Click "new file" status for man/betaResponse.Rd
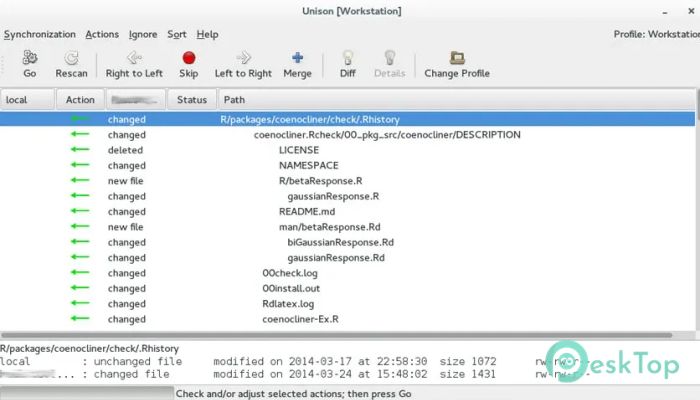The height and width of the screenshot is (400, 700). pos(125,227)
